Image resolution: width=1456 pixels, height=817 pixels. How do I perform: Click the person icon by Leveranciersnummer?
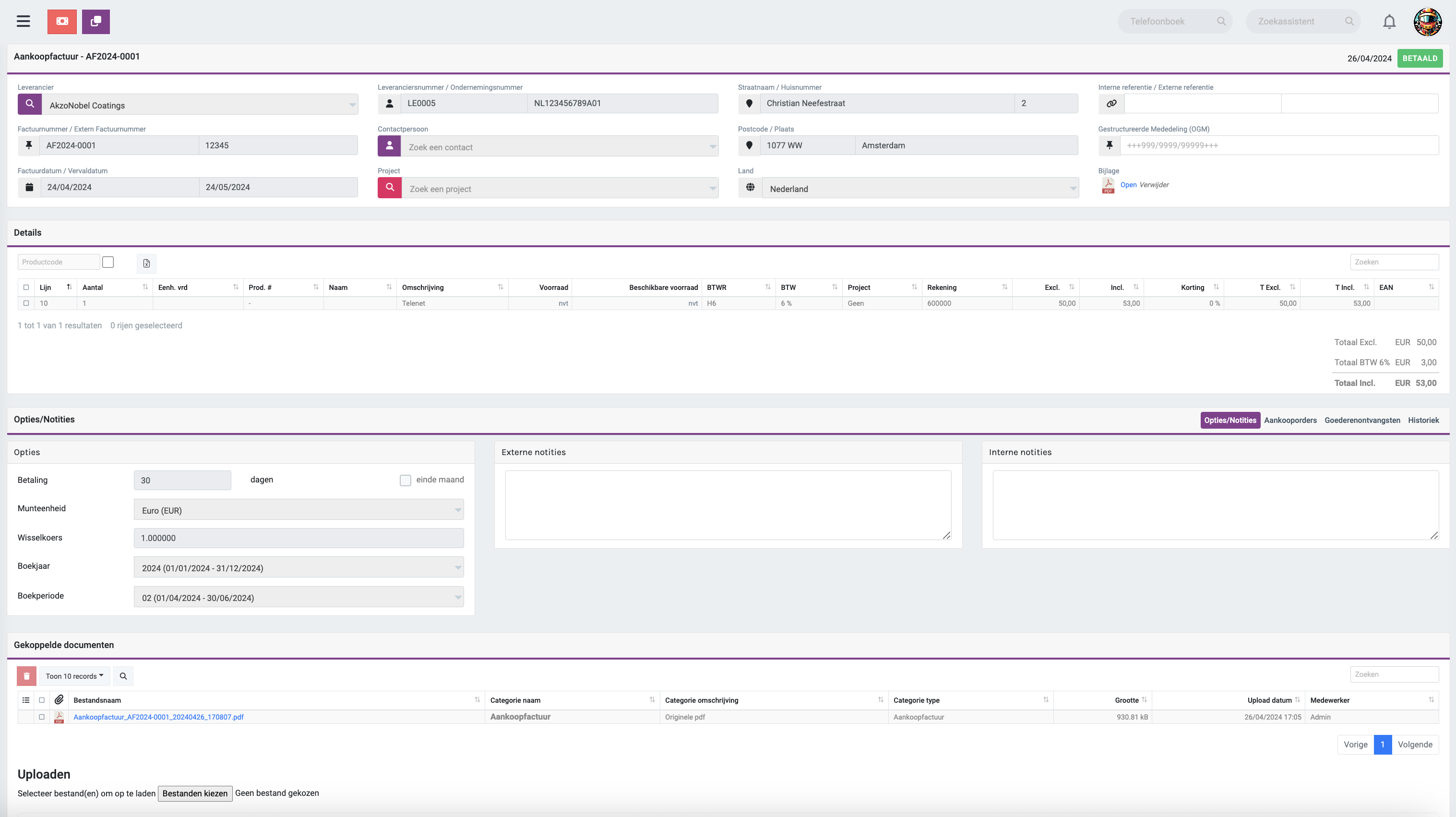[390, 104]
